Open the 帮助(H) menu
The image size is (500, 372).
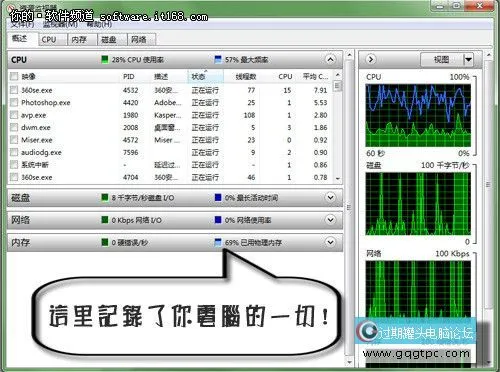(99, 25)
